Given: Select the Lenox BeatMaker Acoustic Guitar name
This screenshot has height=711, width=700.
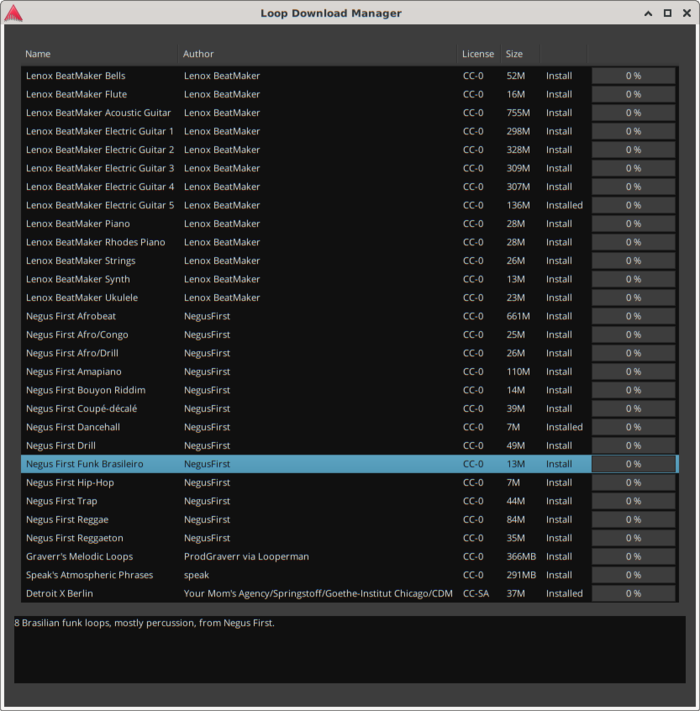Looking at the screenshot, I should pos(98,113).
